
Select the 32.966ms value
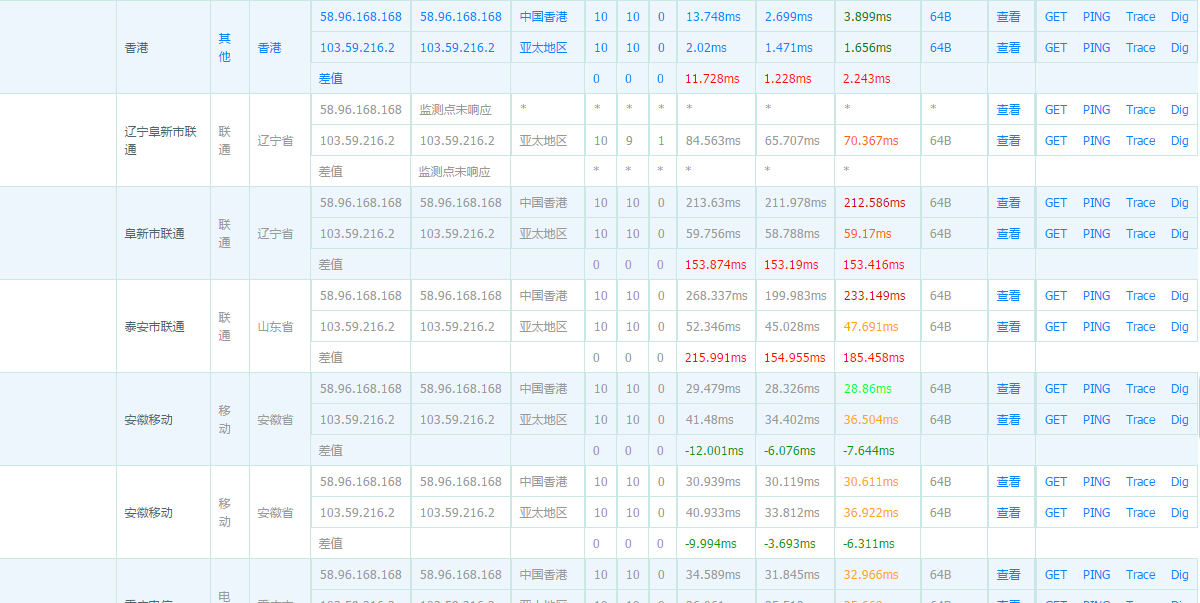point(872,575)
